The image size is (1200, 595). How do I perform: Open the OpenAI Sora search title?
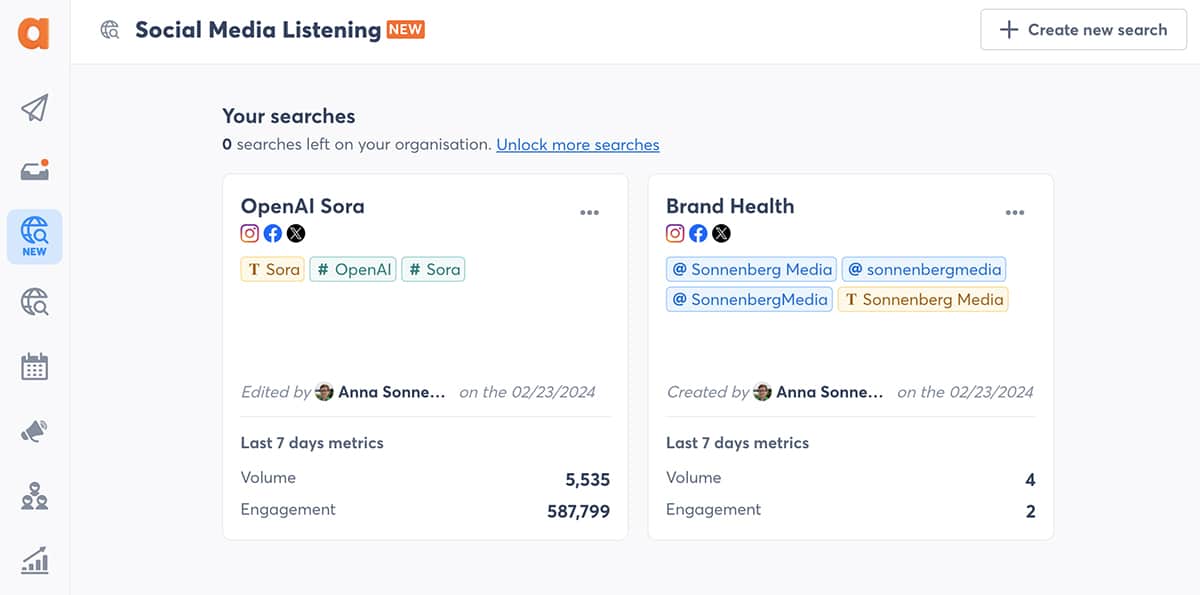click(x=303, y=206)
